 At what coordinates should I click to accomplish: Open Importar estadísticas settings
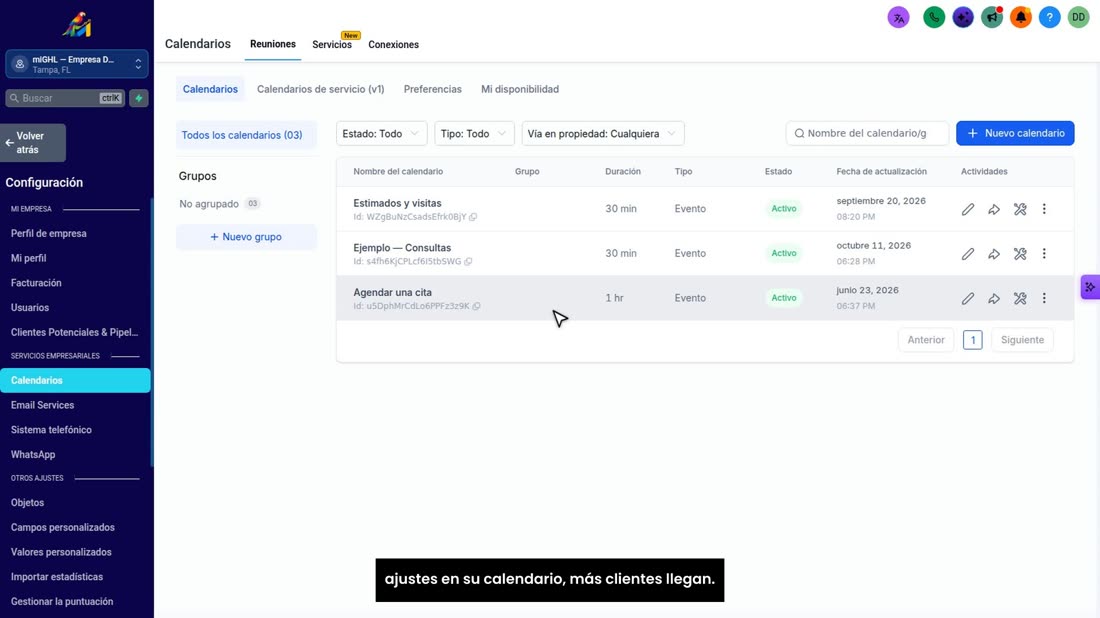pyautogui.click(x=57, y=577)
